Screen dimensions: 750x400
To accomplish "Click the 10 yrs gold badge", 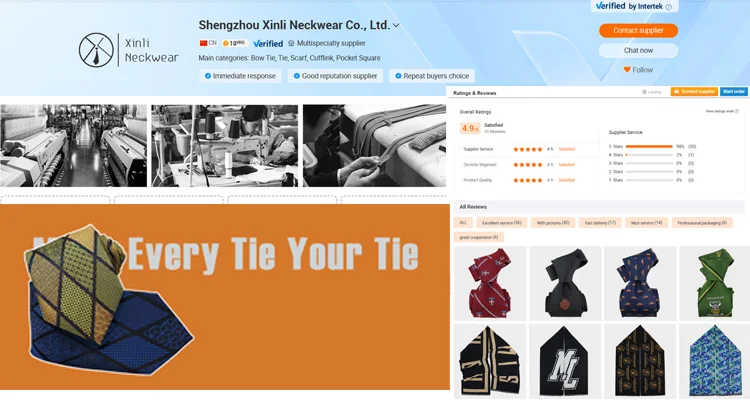I will pyautogui.click(x=234, y=43).
